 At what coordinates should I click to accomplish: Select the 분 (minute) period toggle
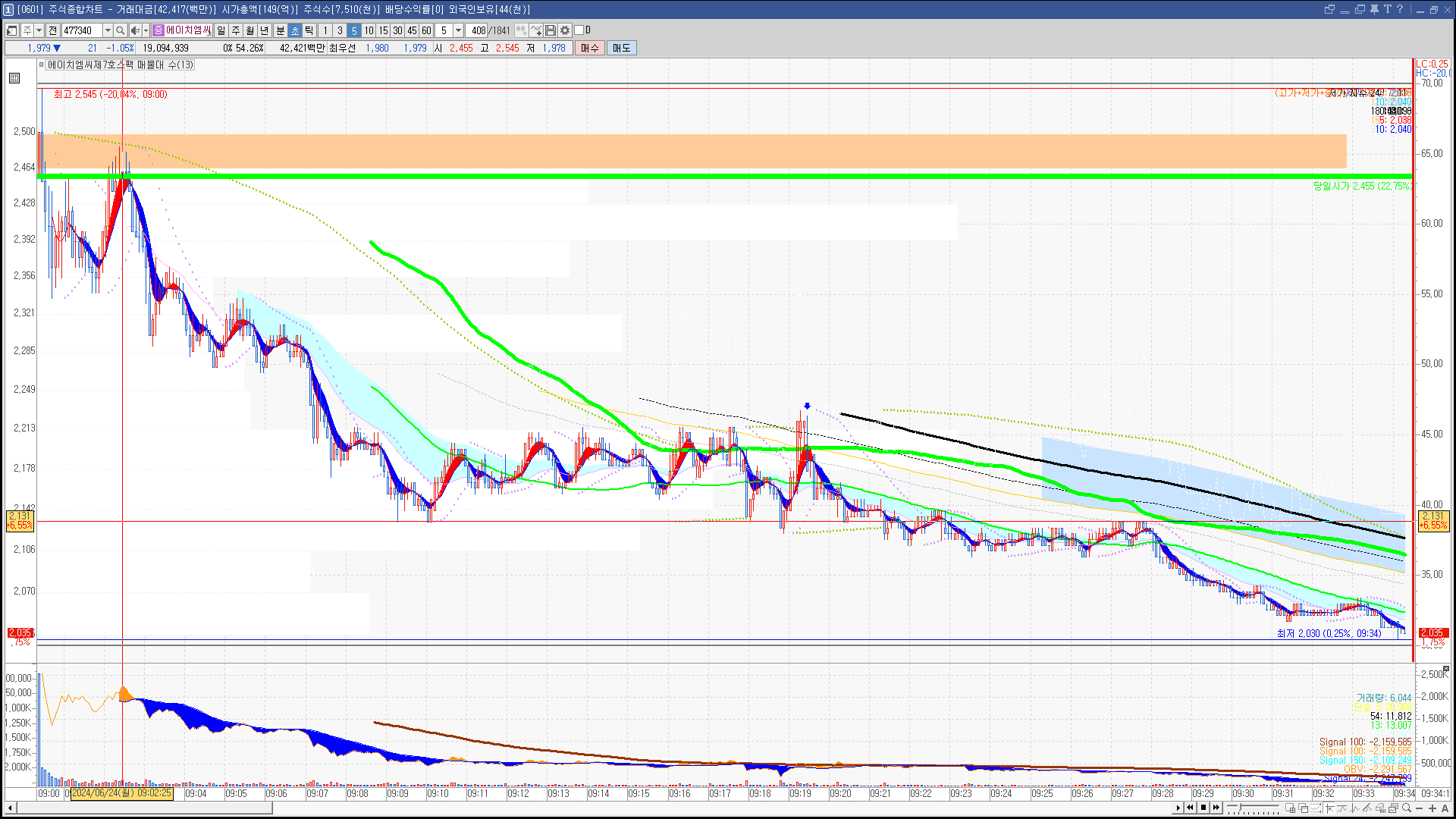click(x=280, y=30)
